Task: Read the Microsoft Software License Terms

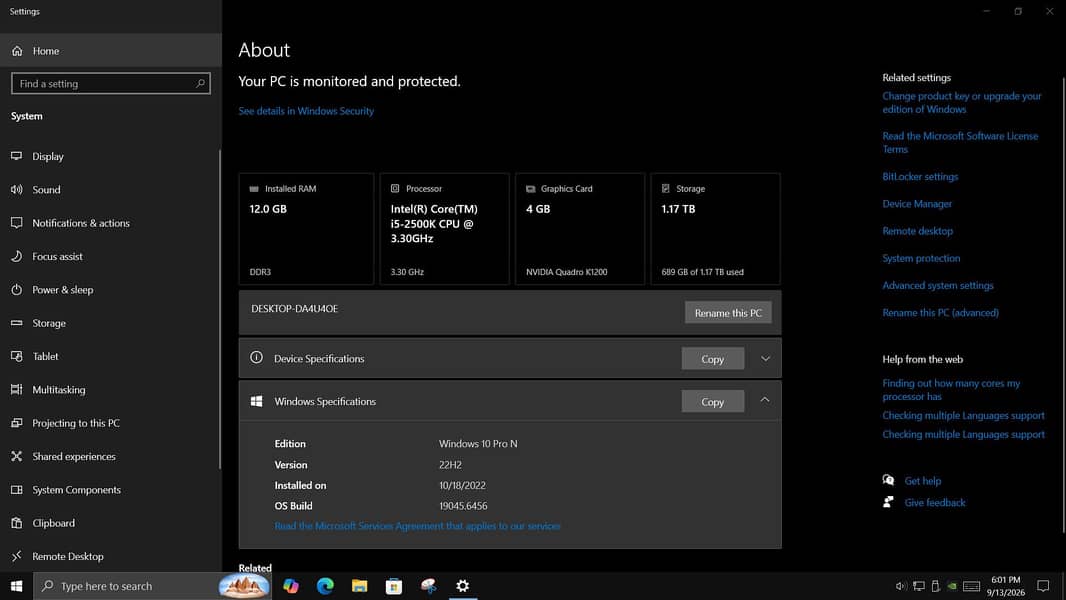Action: 960,143
